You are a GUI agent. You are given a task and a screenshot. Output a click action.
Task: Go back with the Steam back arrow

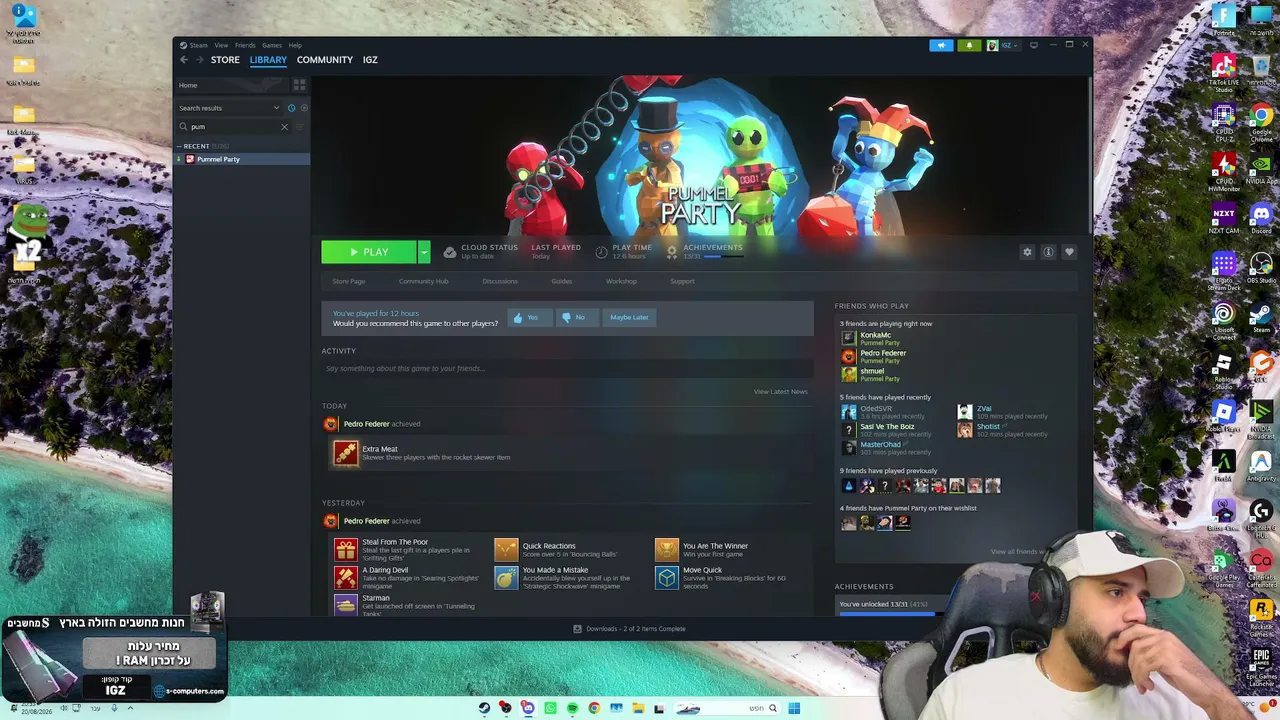coord(184,60)
